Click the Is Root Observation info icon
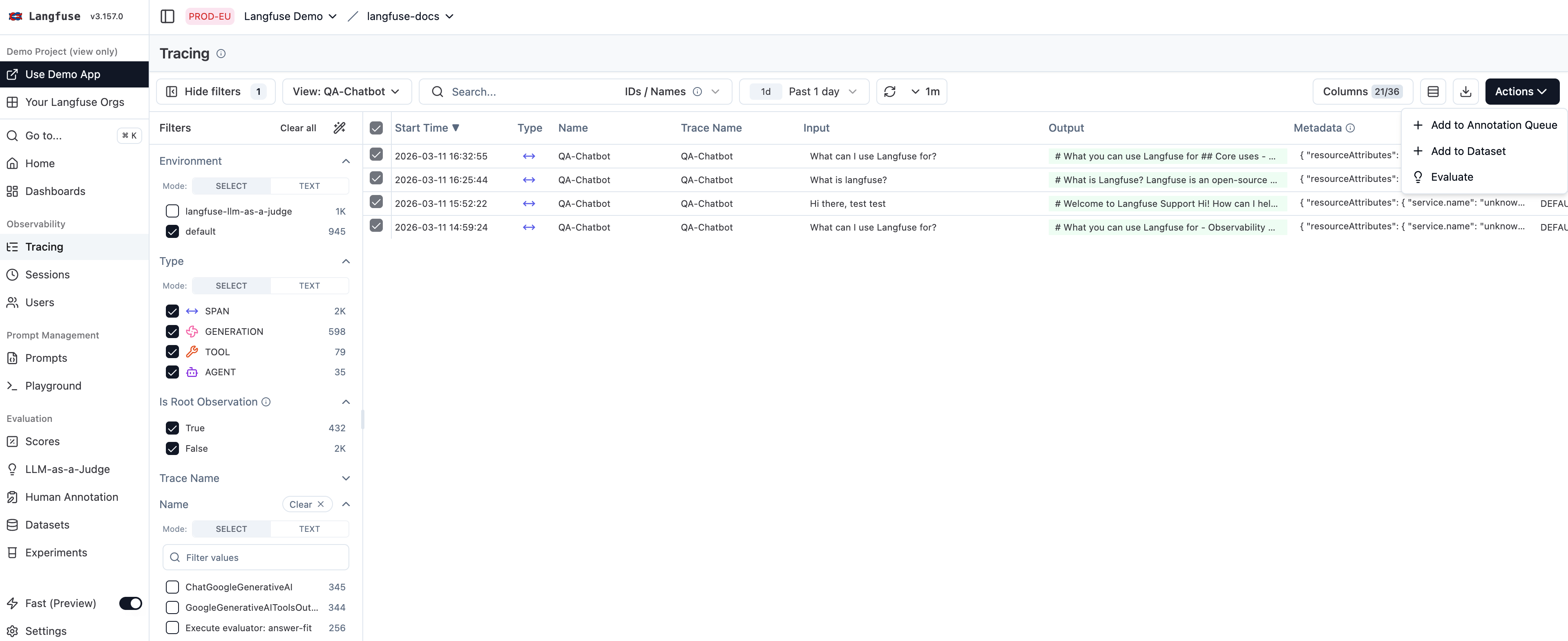1568x641 pixels. coord(266,402)
